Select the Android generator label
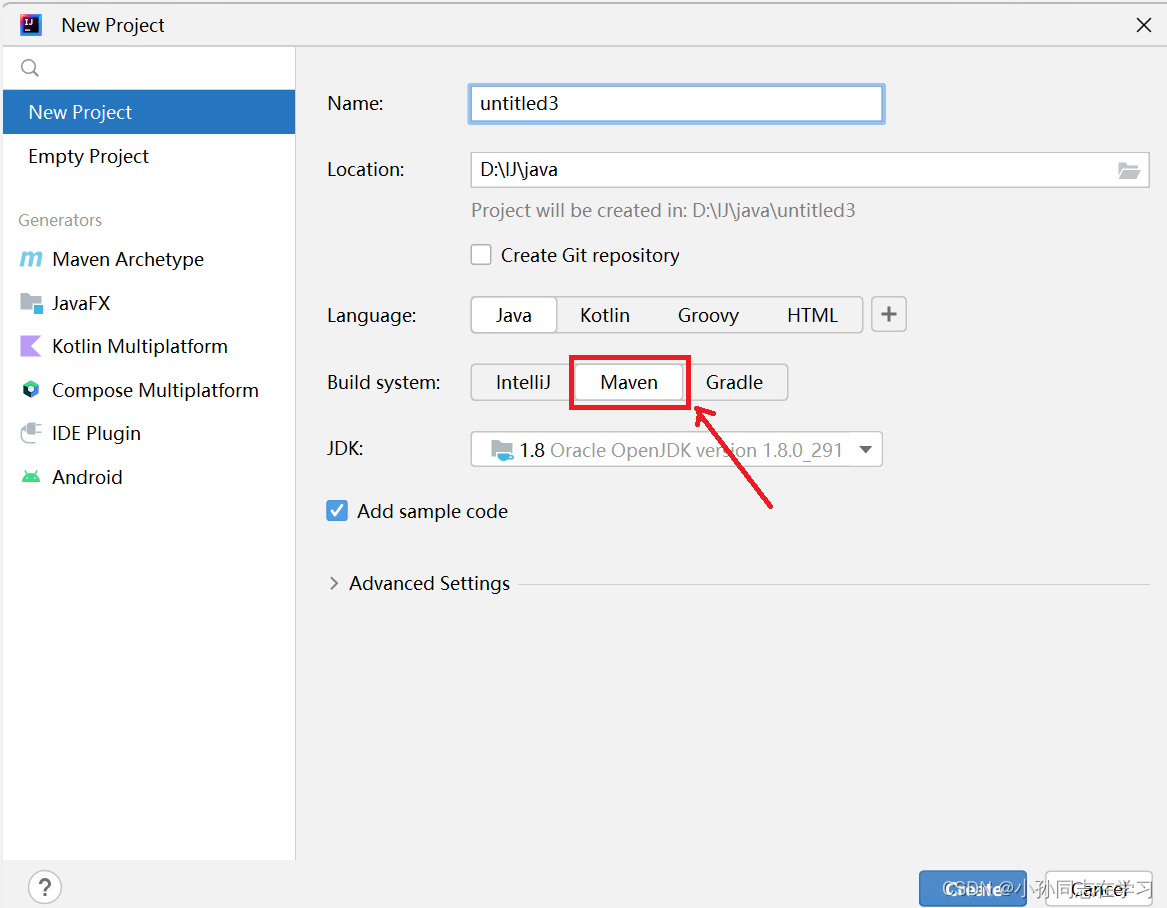The image size is (1167, 908). pos(87,477)
